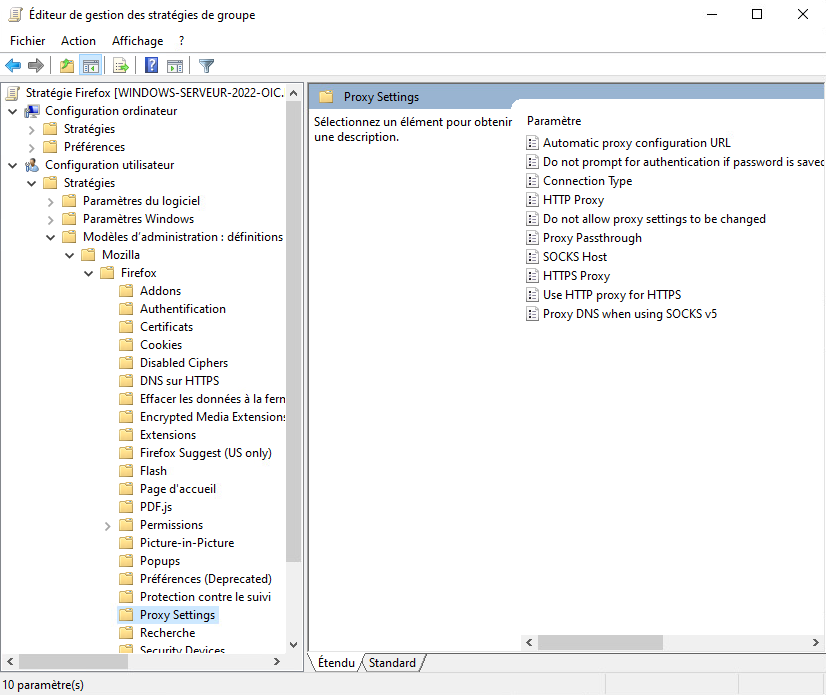Click the Filter funnel toolbar icon
Image resolution: width=826 pixels, height=695 pixels.
pyautogui.click(x=206, y=66)
